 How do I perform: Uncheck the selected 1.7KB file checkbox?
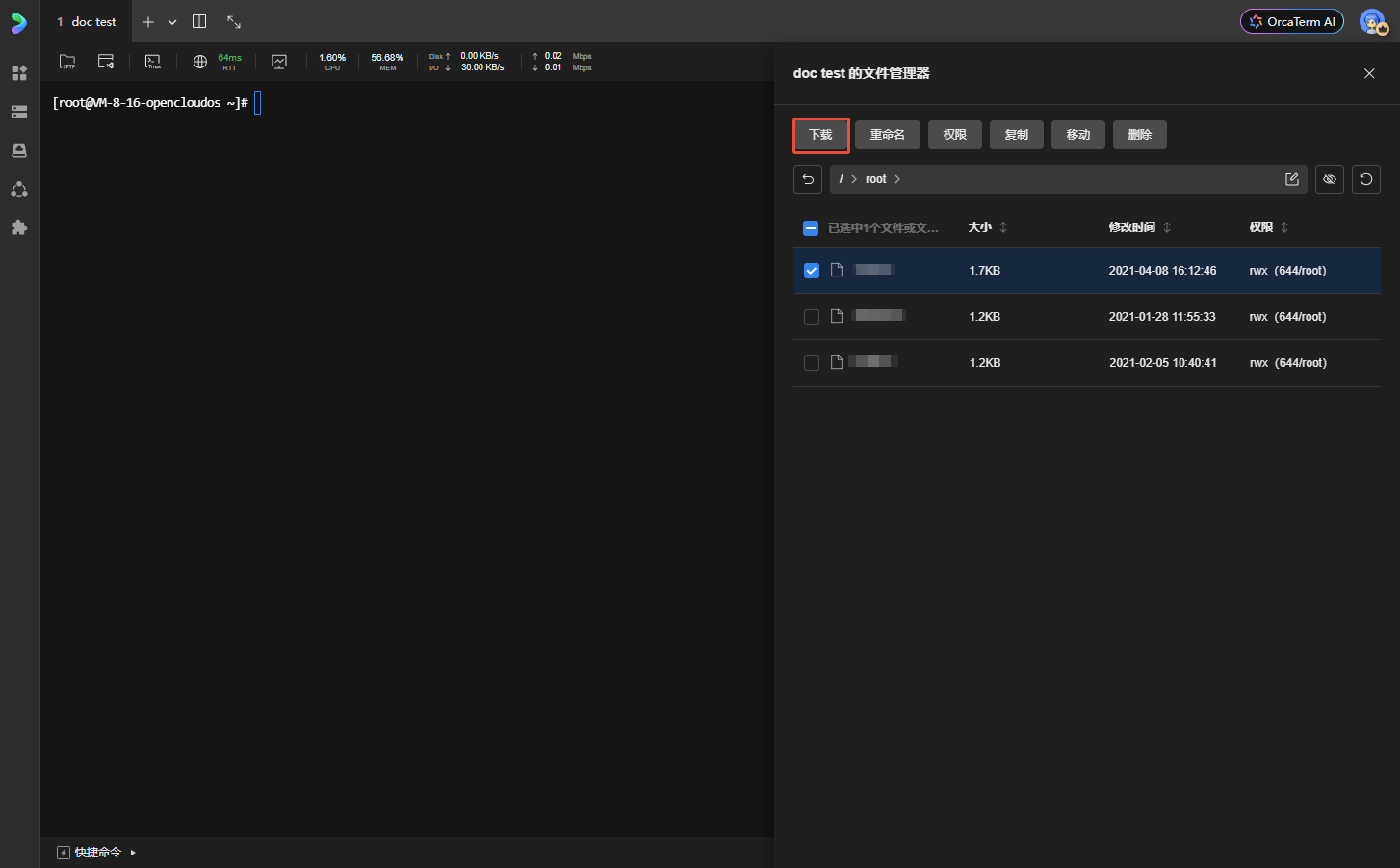coord(812,271)
